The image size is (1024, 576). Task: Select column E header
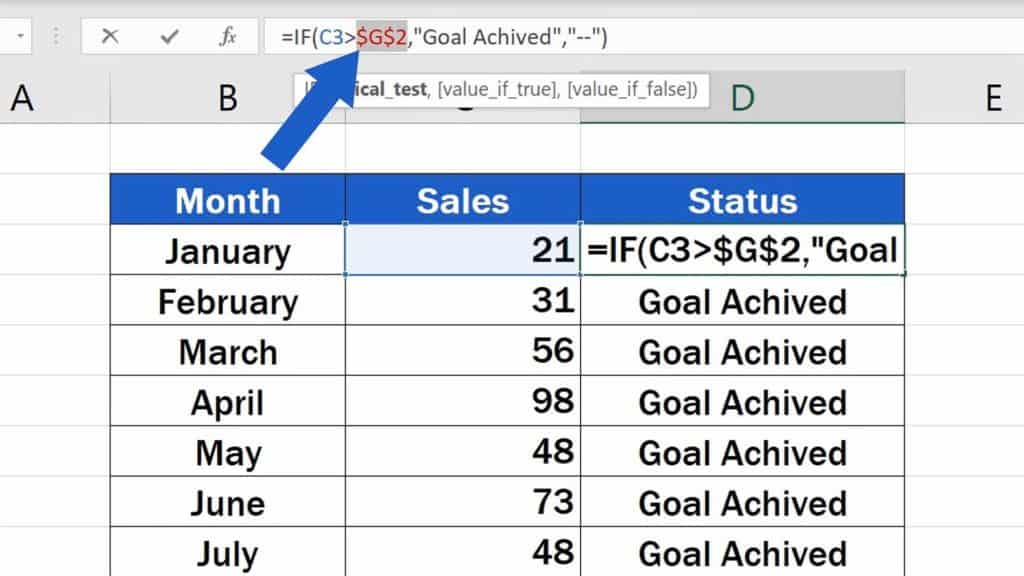[990, 98]
